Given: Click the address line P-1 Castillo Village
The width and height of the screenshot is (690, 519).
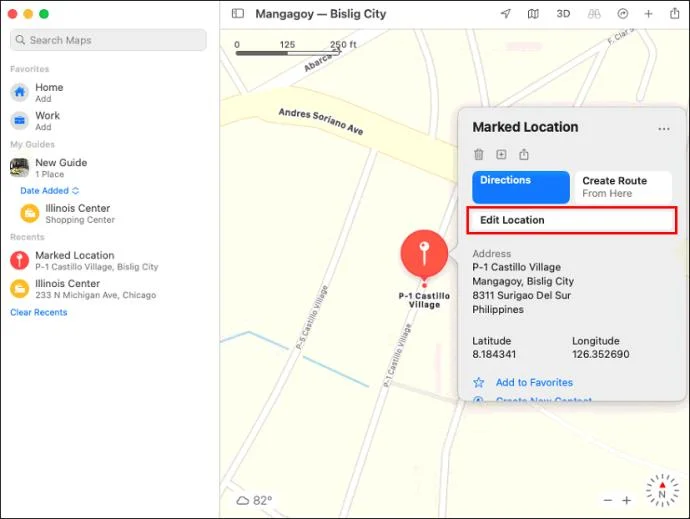Looking at the screenshot, I should click(x=517, y=267).
